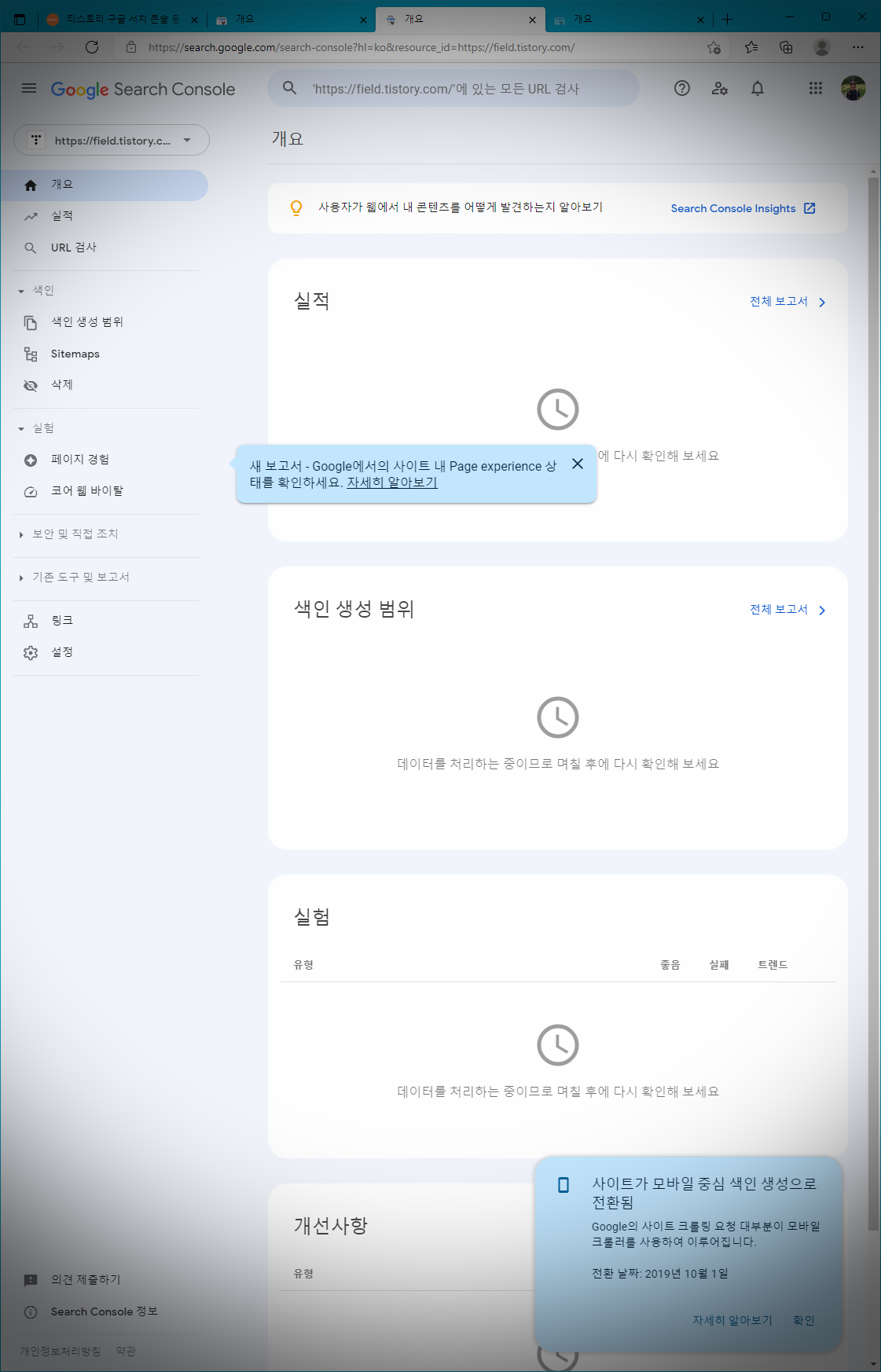Open 전체 보고서 for 실적 card
881x1372 pixels.
pos(787,302)
